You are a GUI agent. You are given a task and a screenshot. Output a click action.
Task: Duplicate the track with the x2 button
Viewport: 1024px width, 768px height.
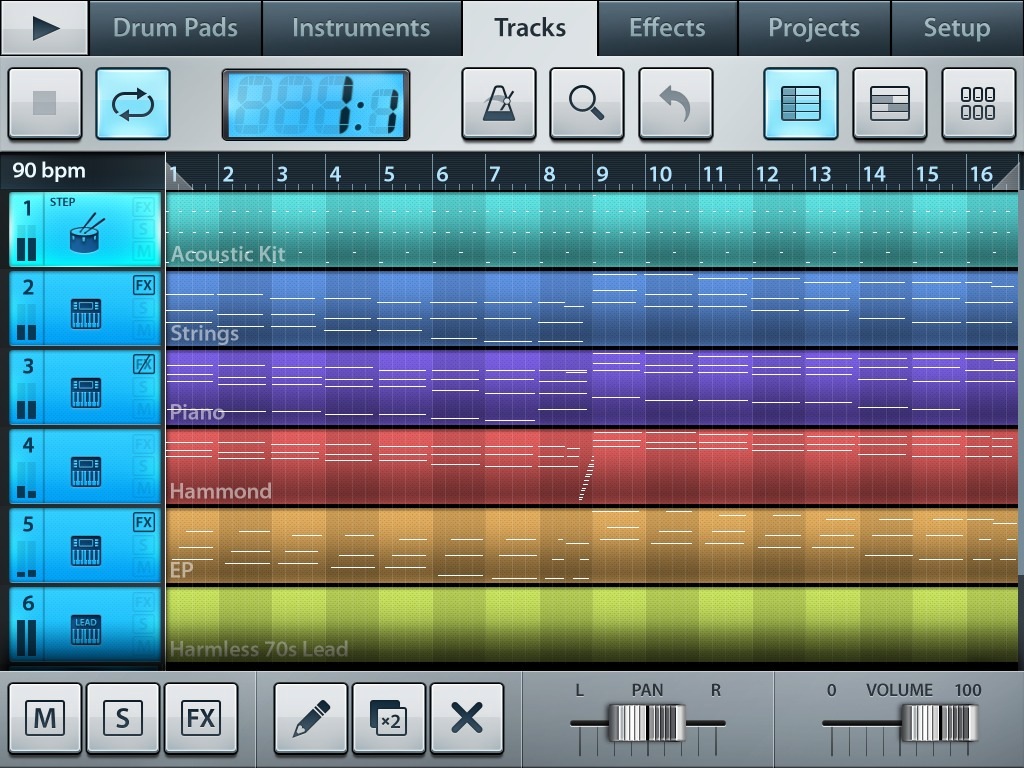[x=389, y=718]
